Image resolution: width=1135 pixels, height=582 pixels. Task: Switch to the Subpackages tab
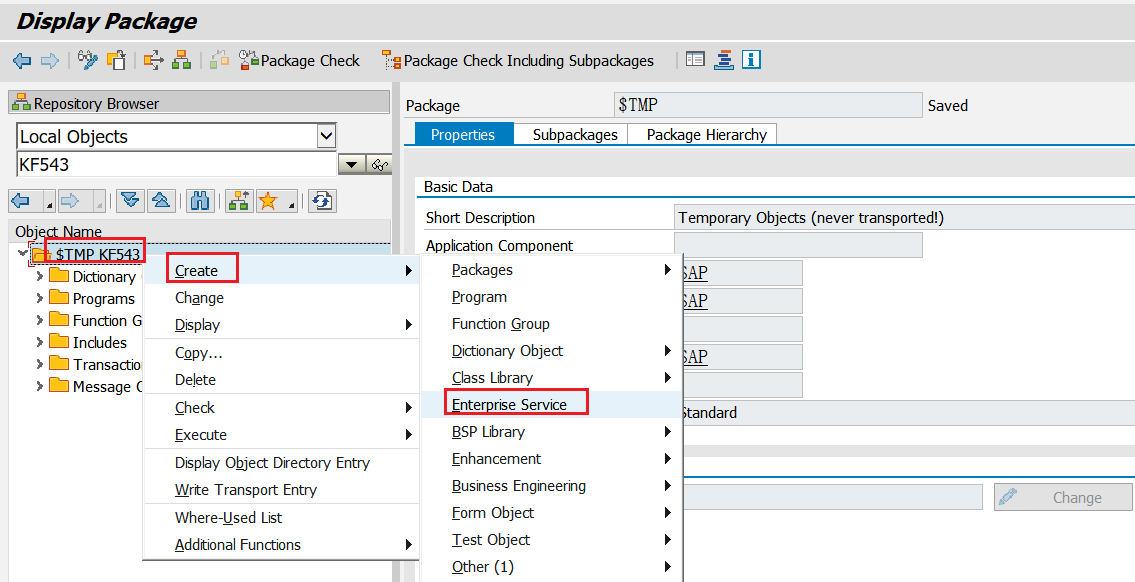(574, 135)
